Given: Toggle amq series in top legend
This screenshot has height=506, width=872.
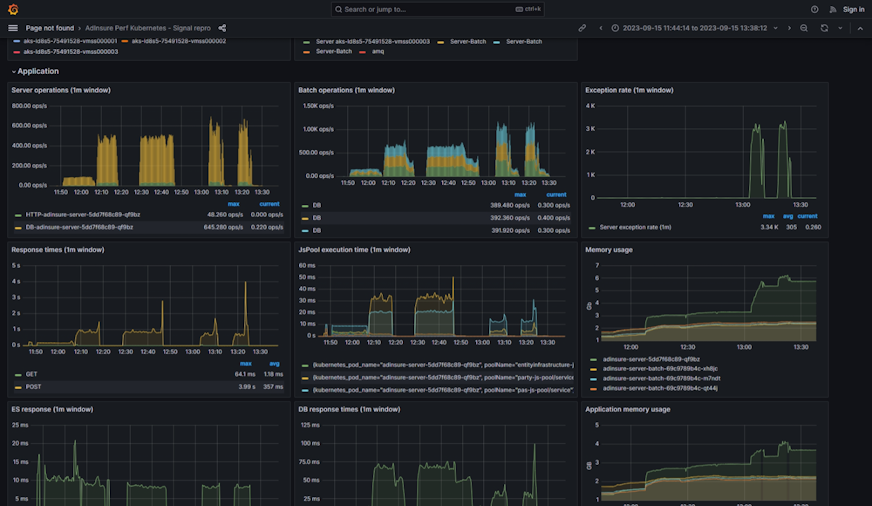Looking at the screenshot, I should tap(378, 51).
